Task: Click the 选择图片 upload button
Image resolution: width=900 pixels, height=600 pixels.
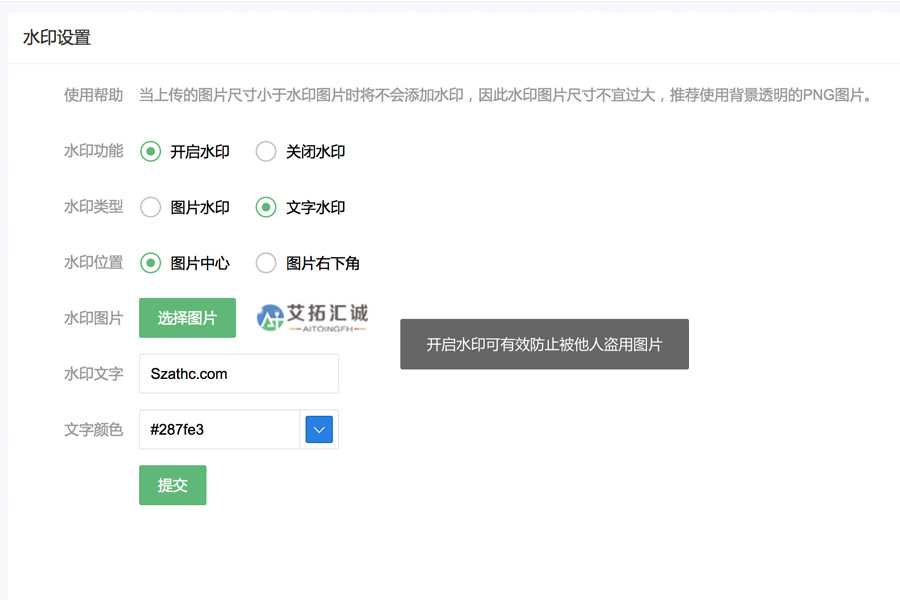Action: [x=187, y=317]
